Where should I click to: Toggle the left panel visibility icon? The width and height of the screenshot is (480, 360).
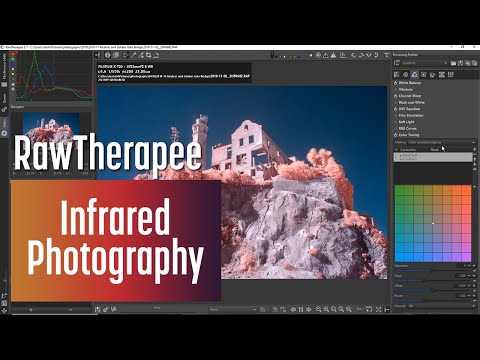[97, 55]
